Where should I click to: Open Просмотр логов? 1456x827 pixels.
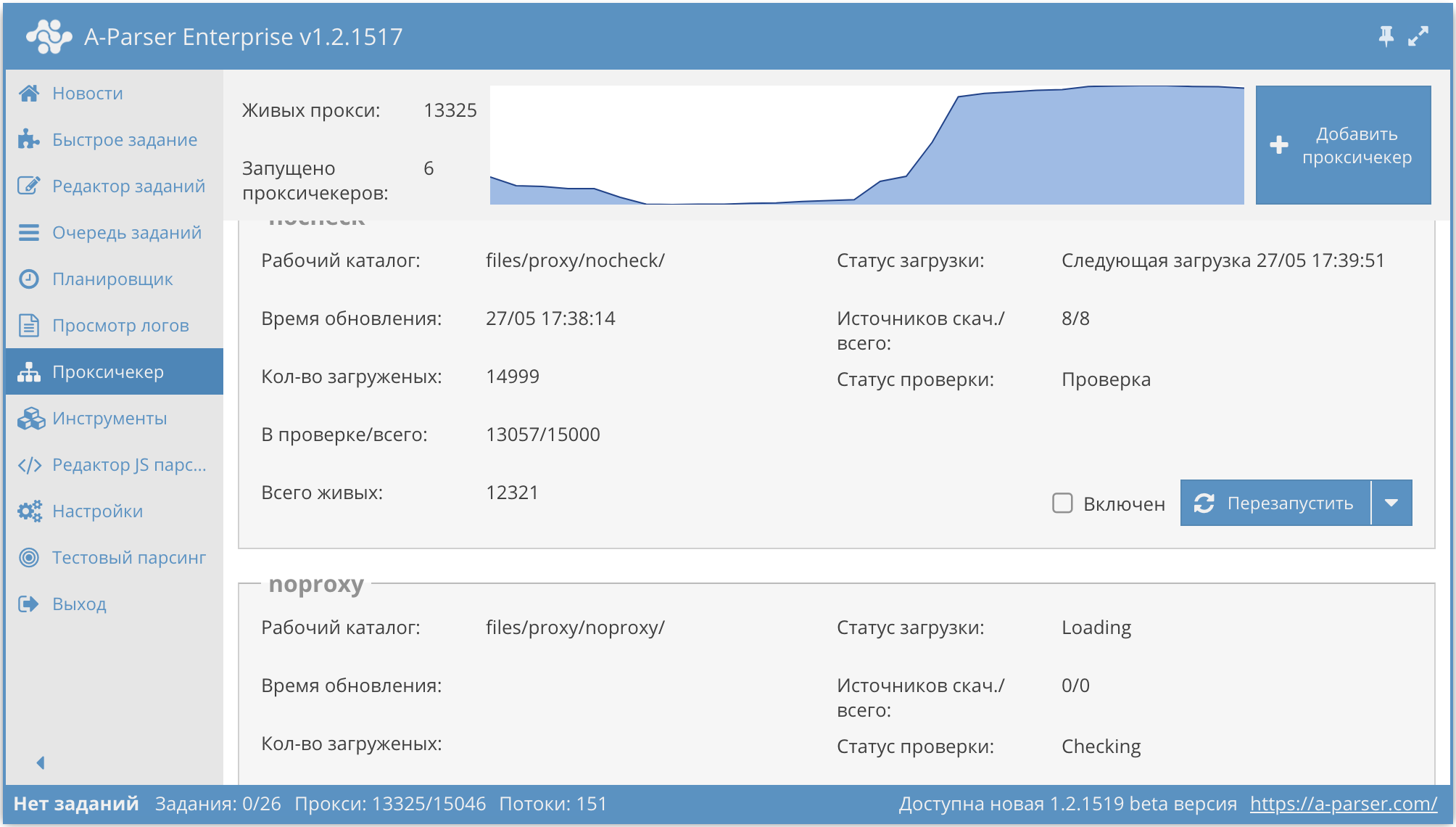[x=120, y=325]
